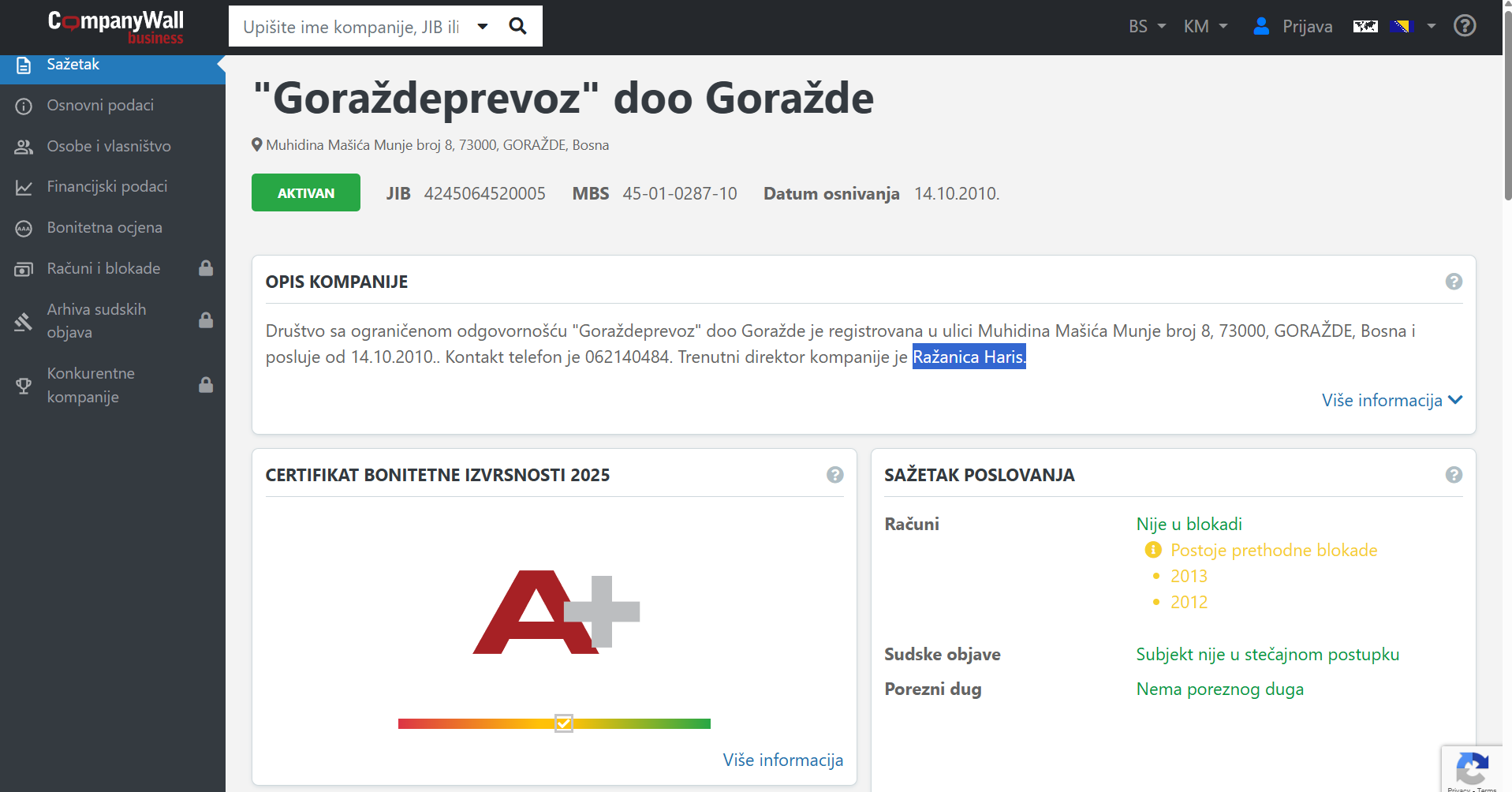This screenshot has height=792, width=1512.
Task: Open Više informacija under the certificate
Action: click(x=783, y=760)
